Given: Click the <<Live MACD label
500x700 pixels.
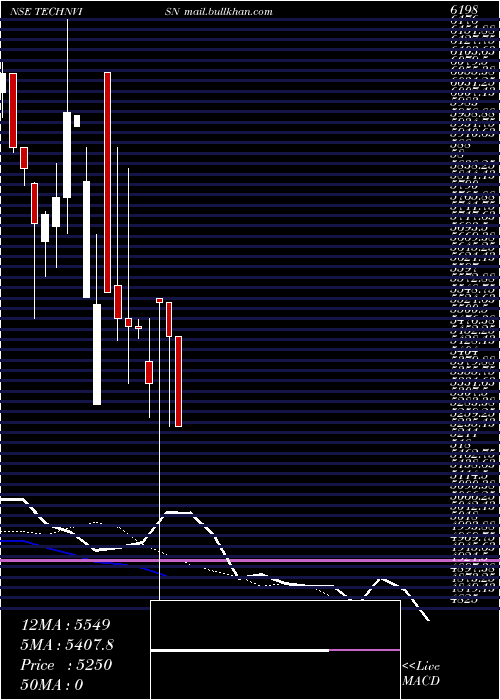Looking at the screenshot, I should [x=421, y=674].
